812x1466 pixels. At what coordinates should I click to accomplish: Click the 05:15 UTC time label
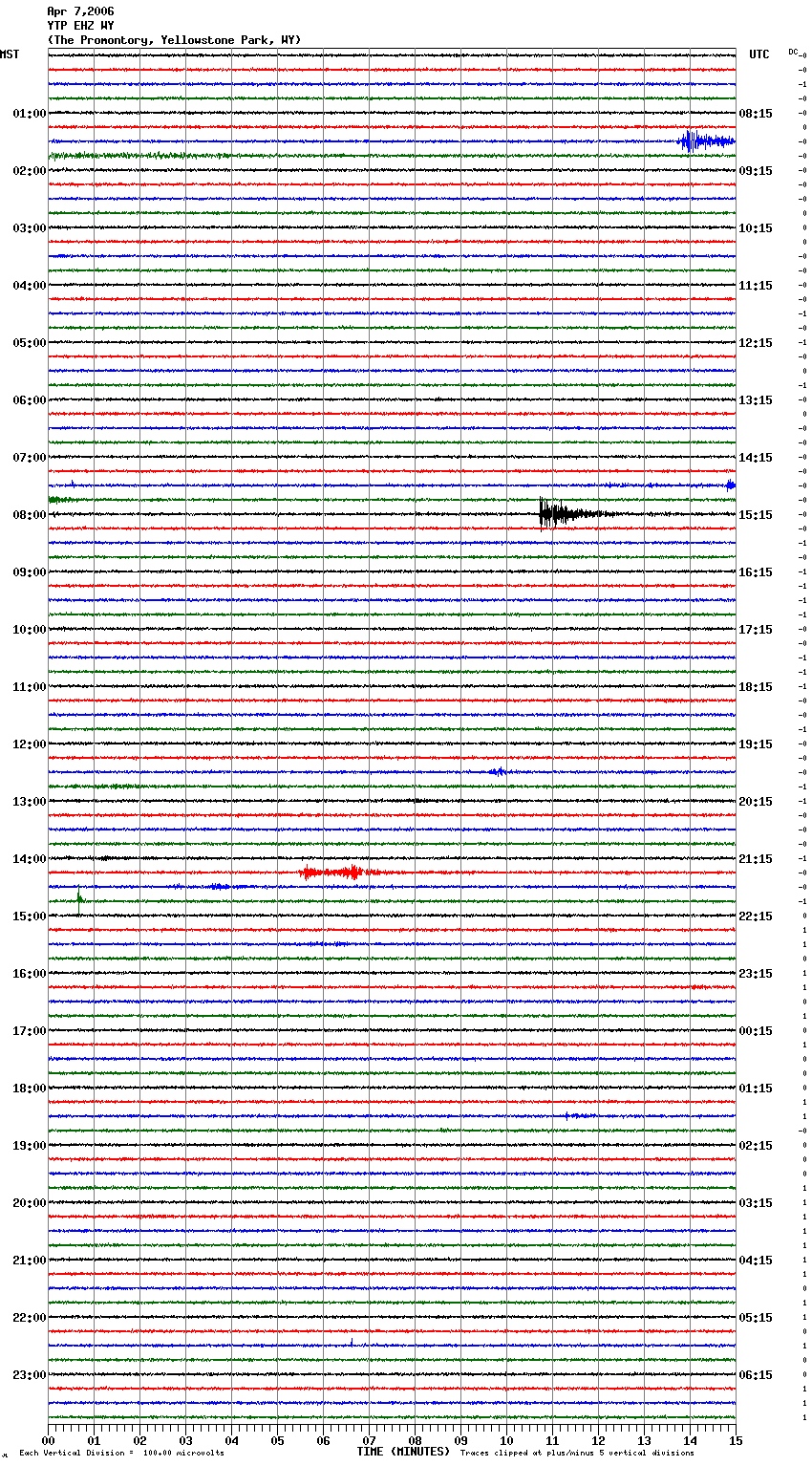(x=756, y=1318)
